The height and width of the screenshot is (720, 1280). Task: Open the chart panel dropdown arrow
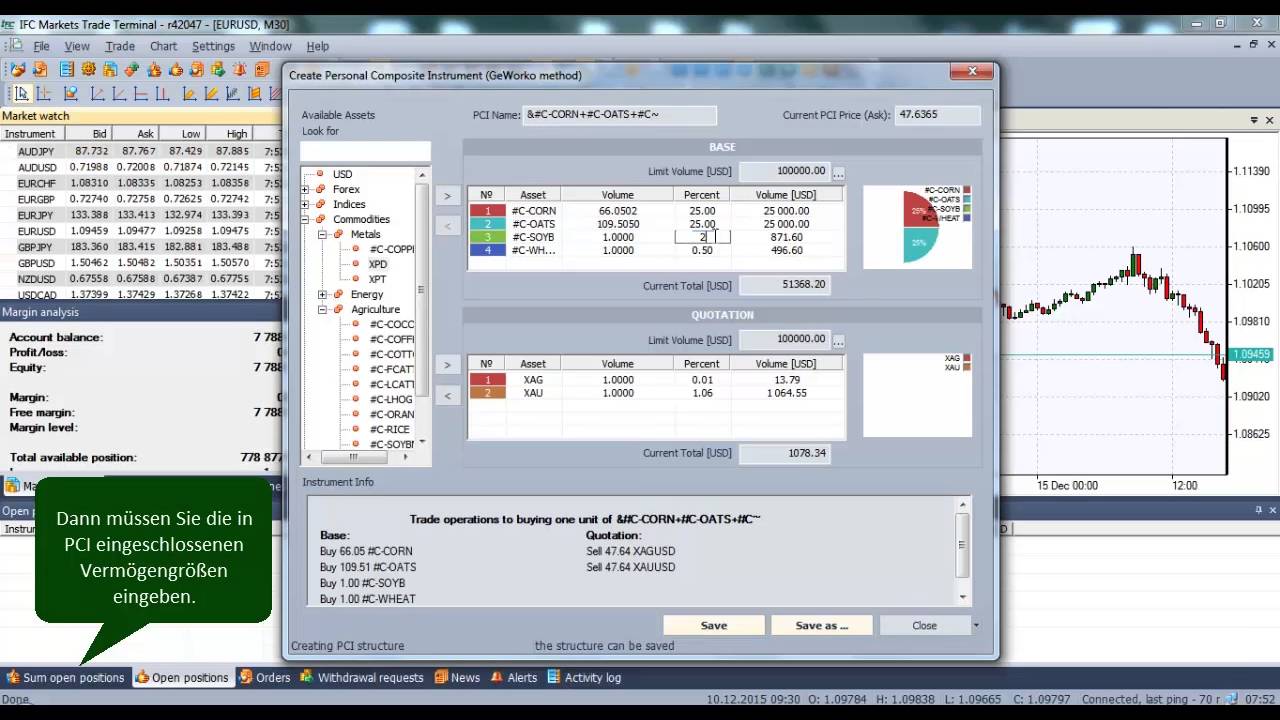pos(1255,120)
